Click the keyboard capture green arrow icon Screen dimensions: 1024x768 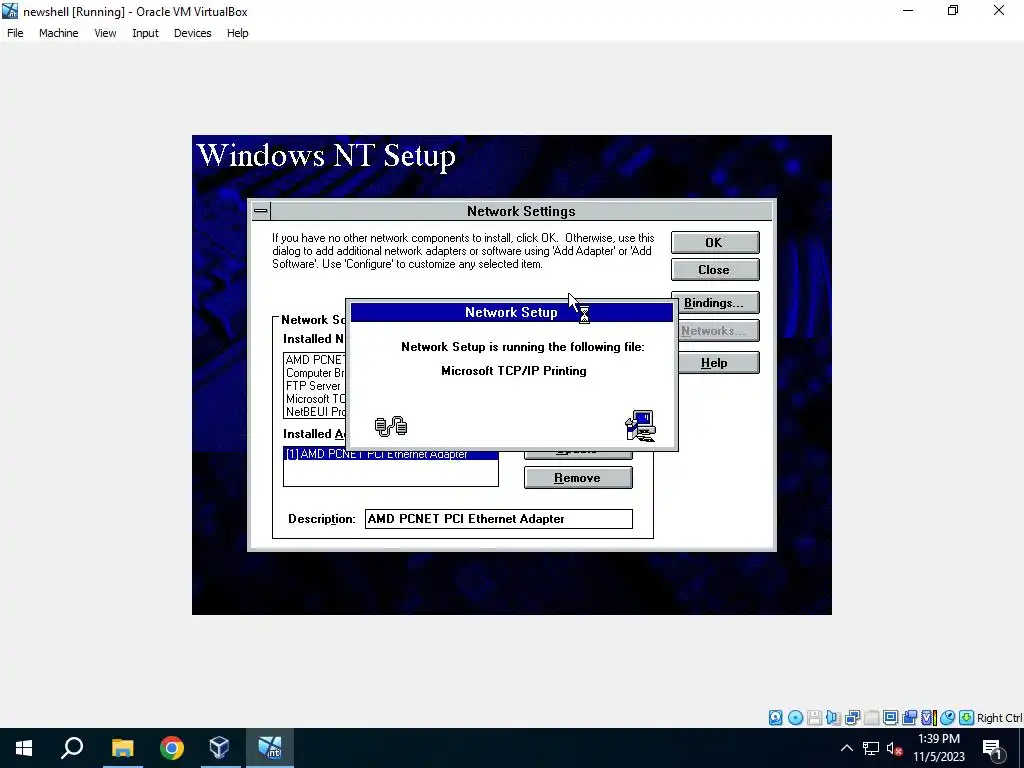pyautogui.click(x=967, y=718)
